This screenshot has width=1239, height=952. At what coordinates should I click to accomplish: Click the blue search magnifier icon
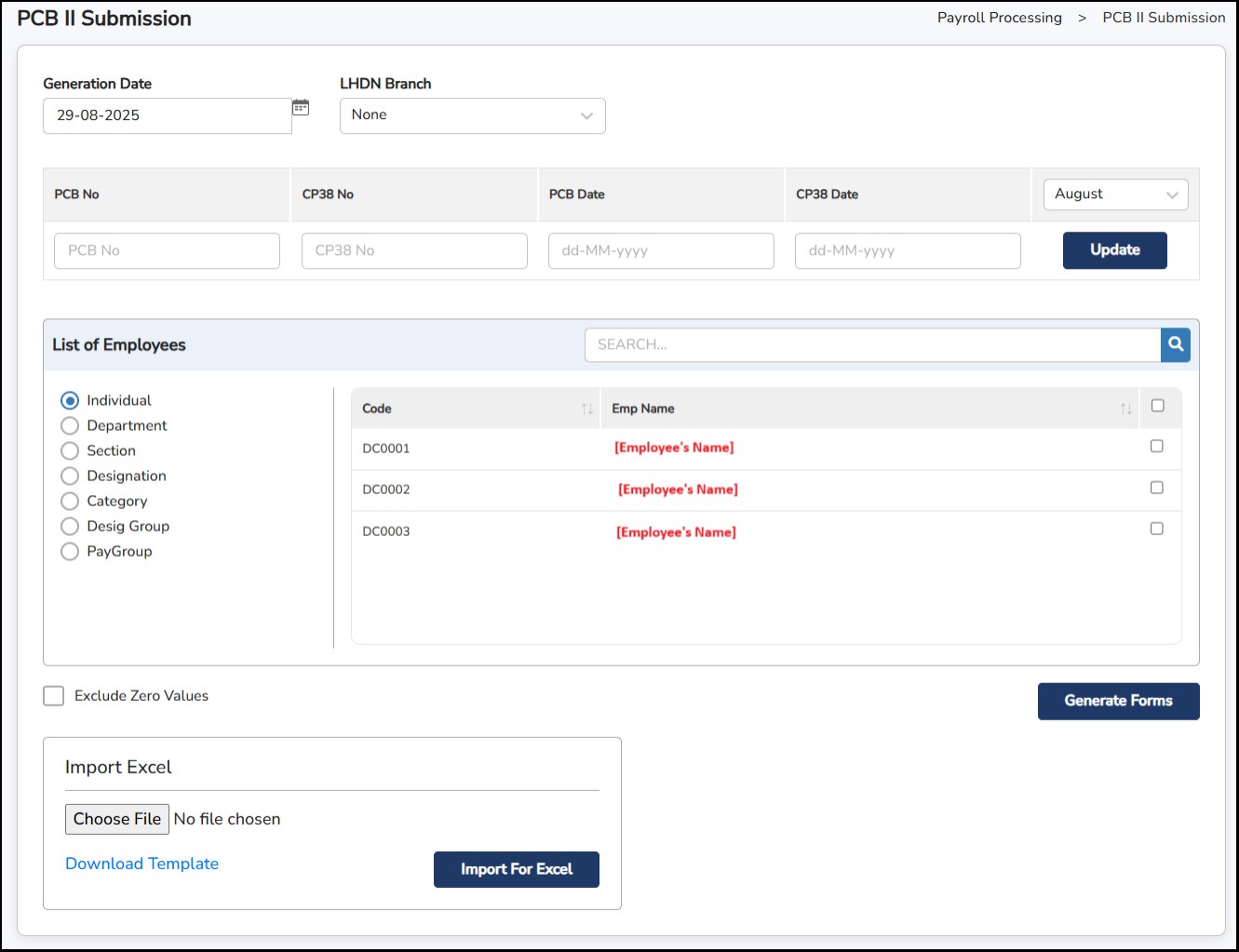pos(1176,344)
